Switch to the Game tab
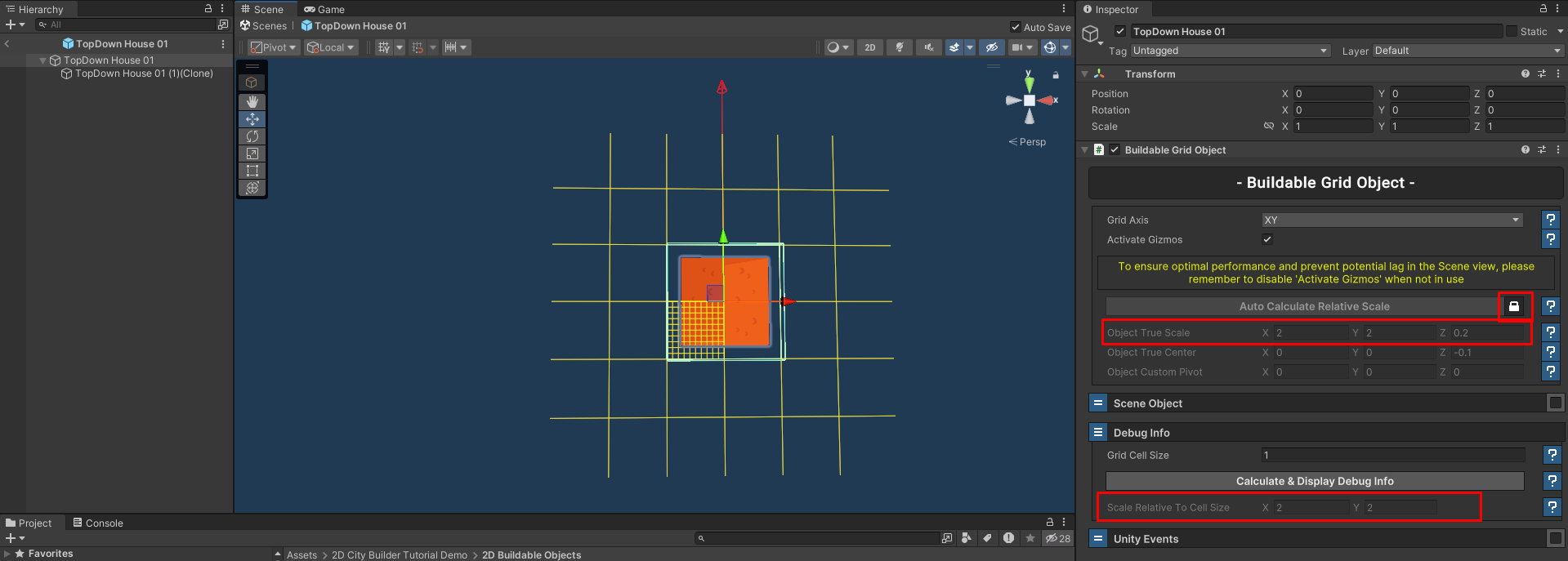The width and height of the screenshot is (1568, 561). pos(324,9)
